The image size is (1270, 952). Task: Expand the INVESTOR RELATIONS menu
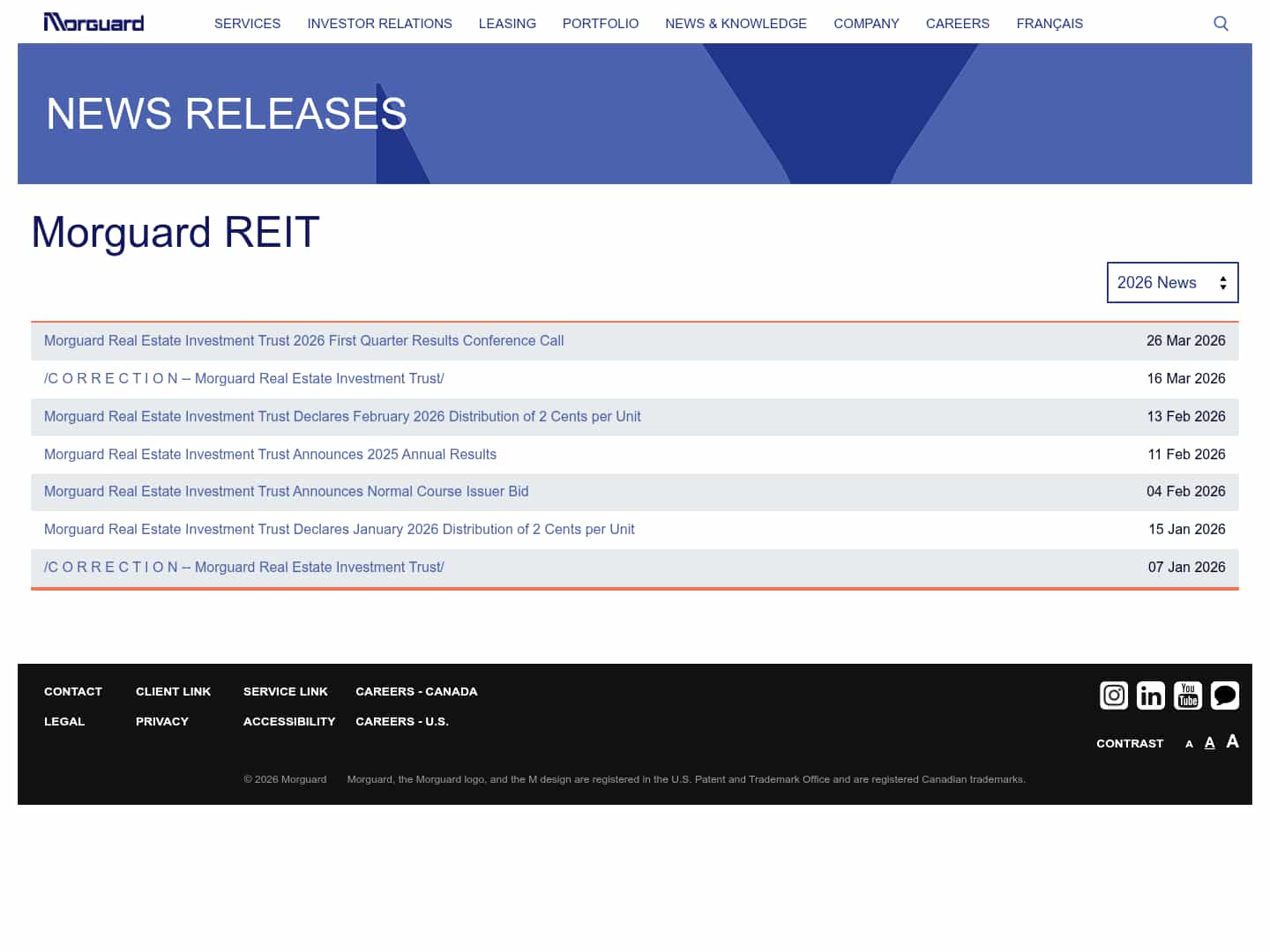coord(379,24)
